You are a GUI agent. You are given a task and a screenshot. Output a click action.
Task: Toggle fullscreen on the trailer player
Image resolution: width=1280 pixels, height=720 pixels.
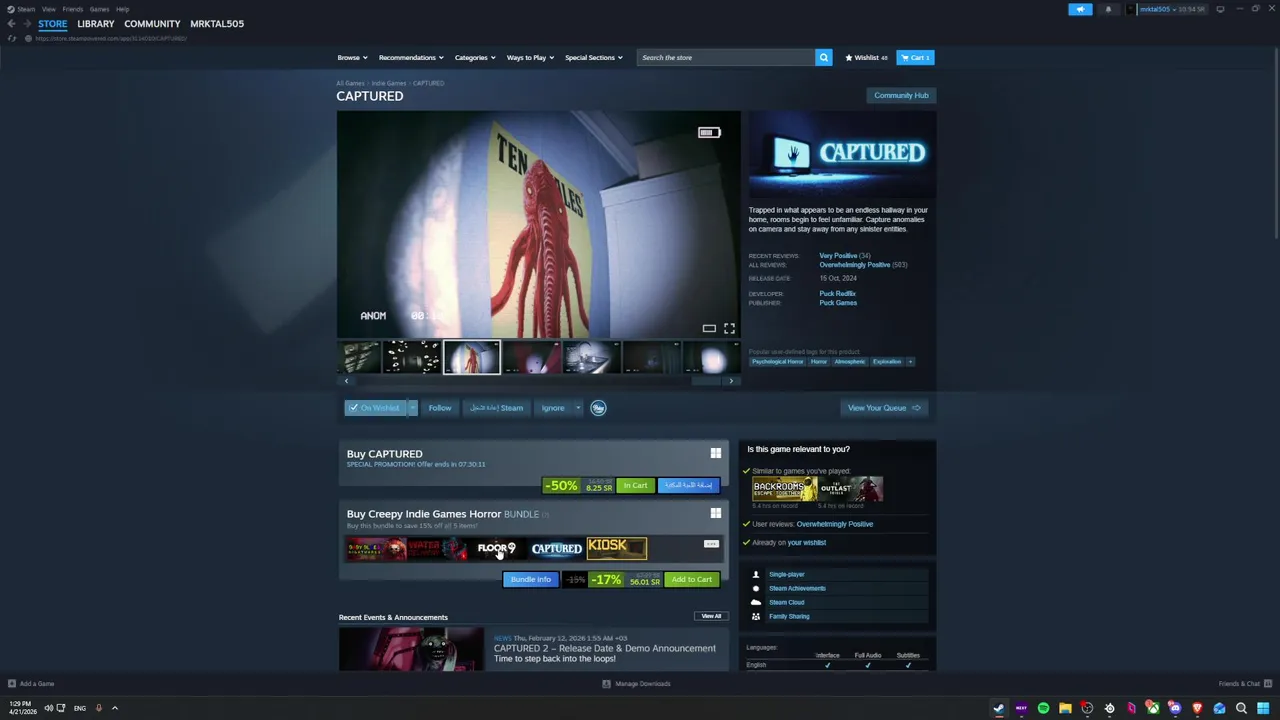coord(729,328)
